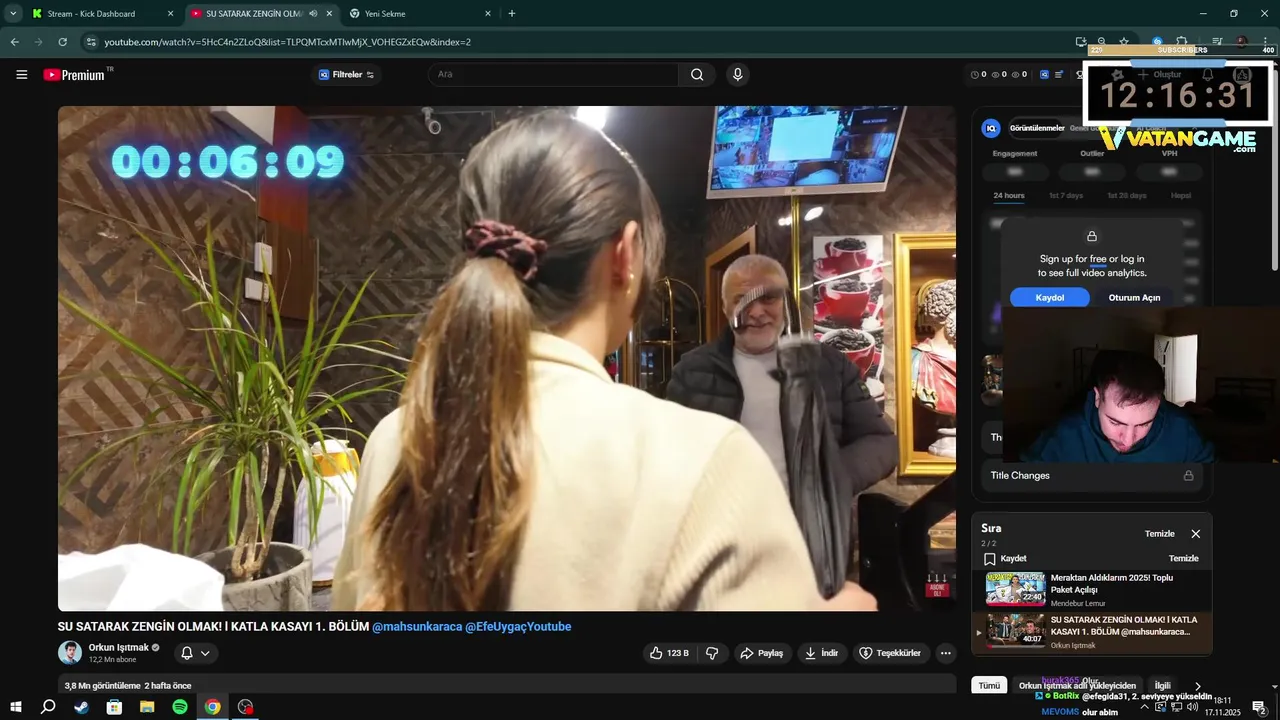Bookmark this page with the star icon
This screenshot has width=1280, height=720.
coord(1124,42)
